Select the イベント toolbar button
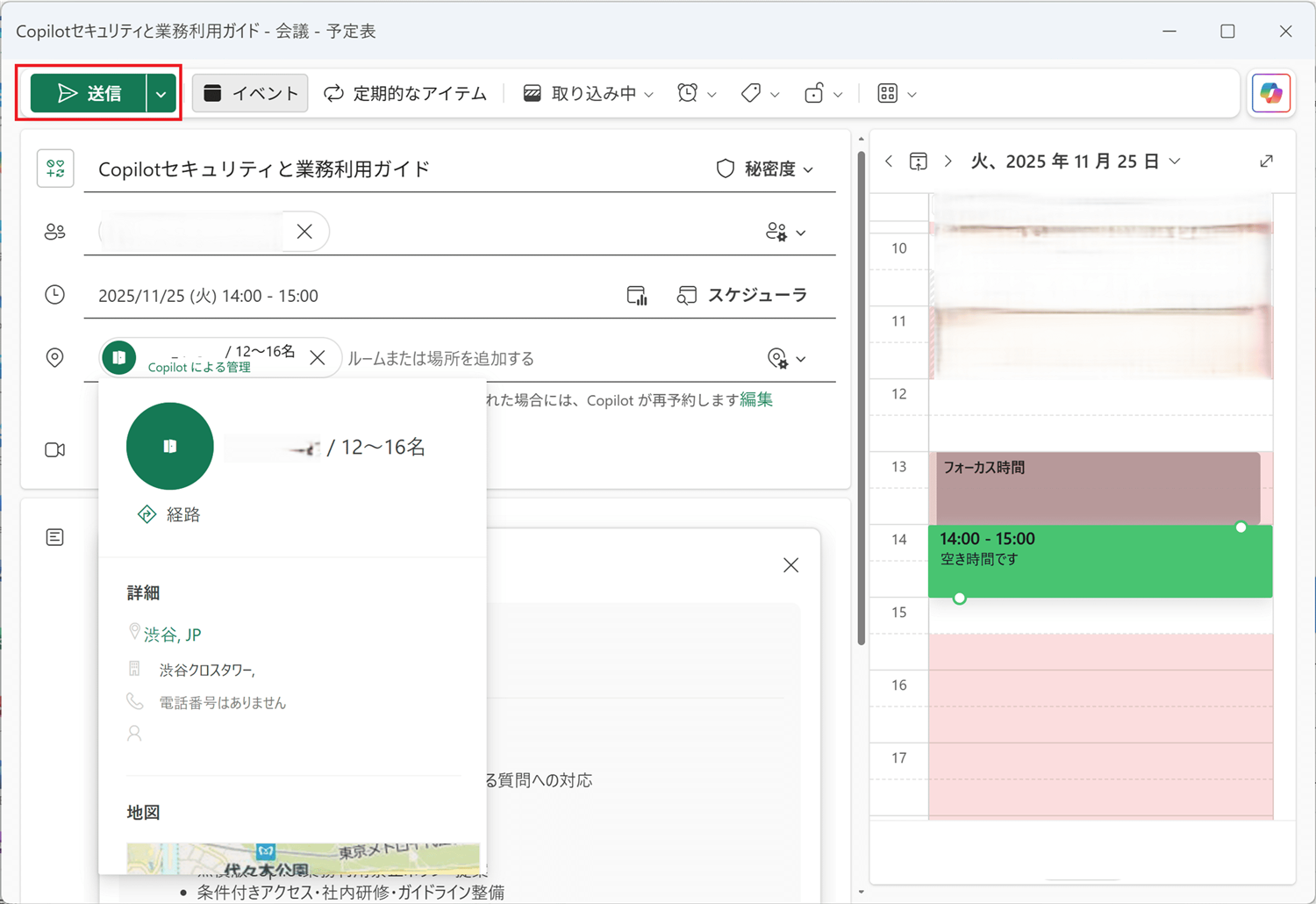This screenshot has height=904, width=1316. 251,93
